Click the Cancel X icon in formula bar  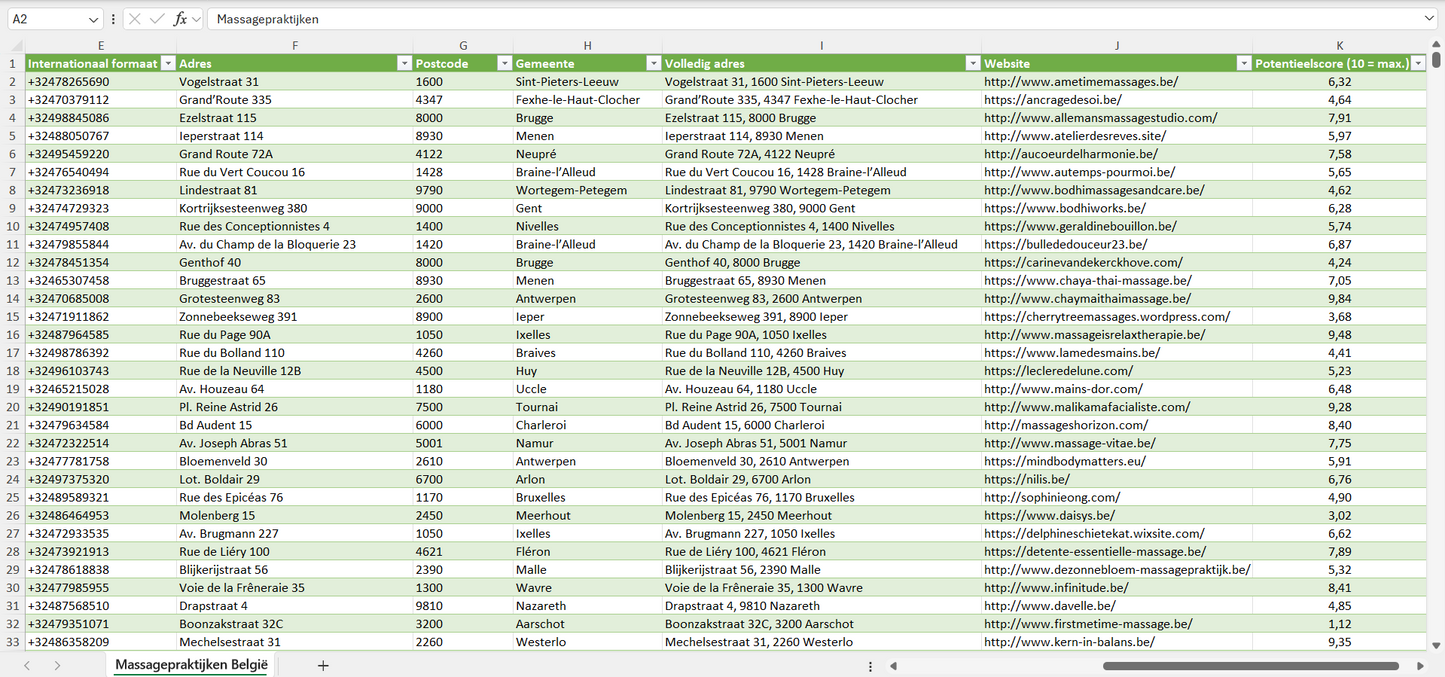135,19
